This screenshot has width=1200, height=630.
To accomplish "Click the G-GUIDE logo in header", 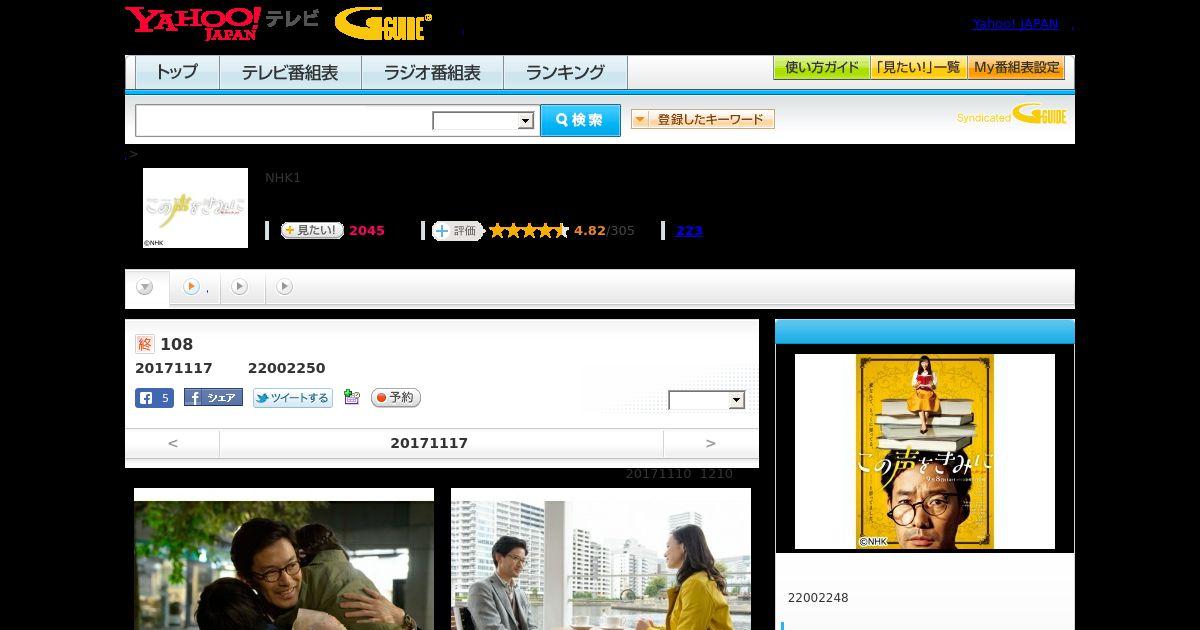I will coord(383,24).
